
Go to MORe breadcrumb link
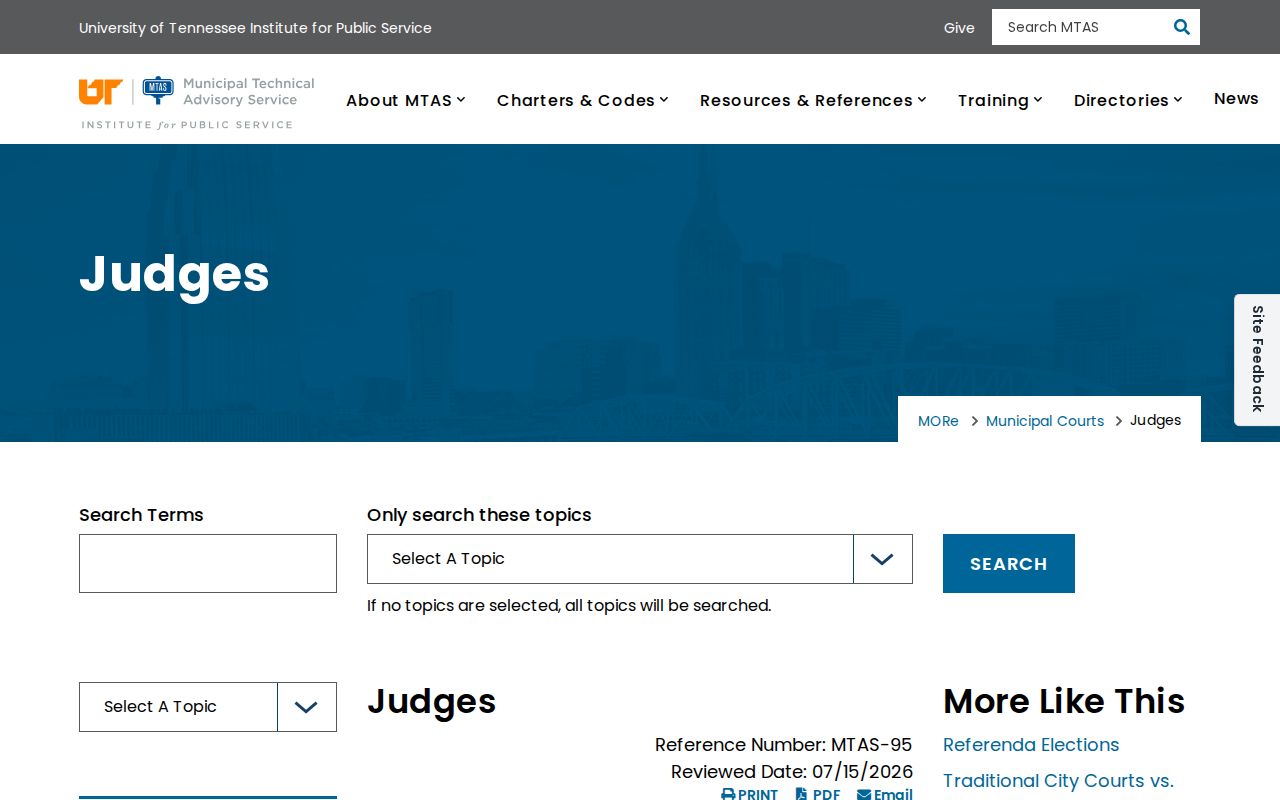tap(938, 421)
